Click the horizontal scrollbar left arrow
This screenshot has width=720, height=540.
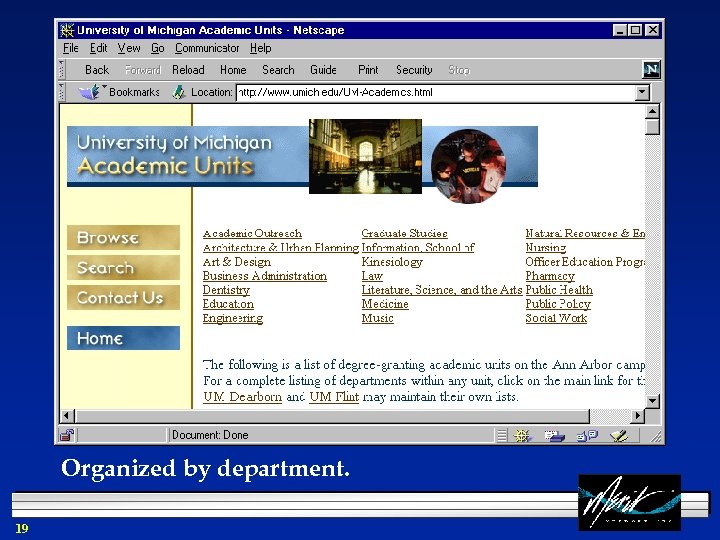tap(67, 416)
